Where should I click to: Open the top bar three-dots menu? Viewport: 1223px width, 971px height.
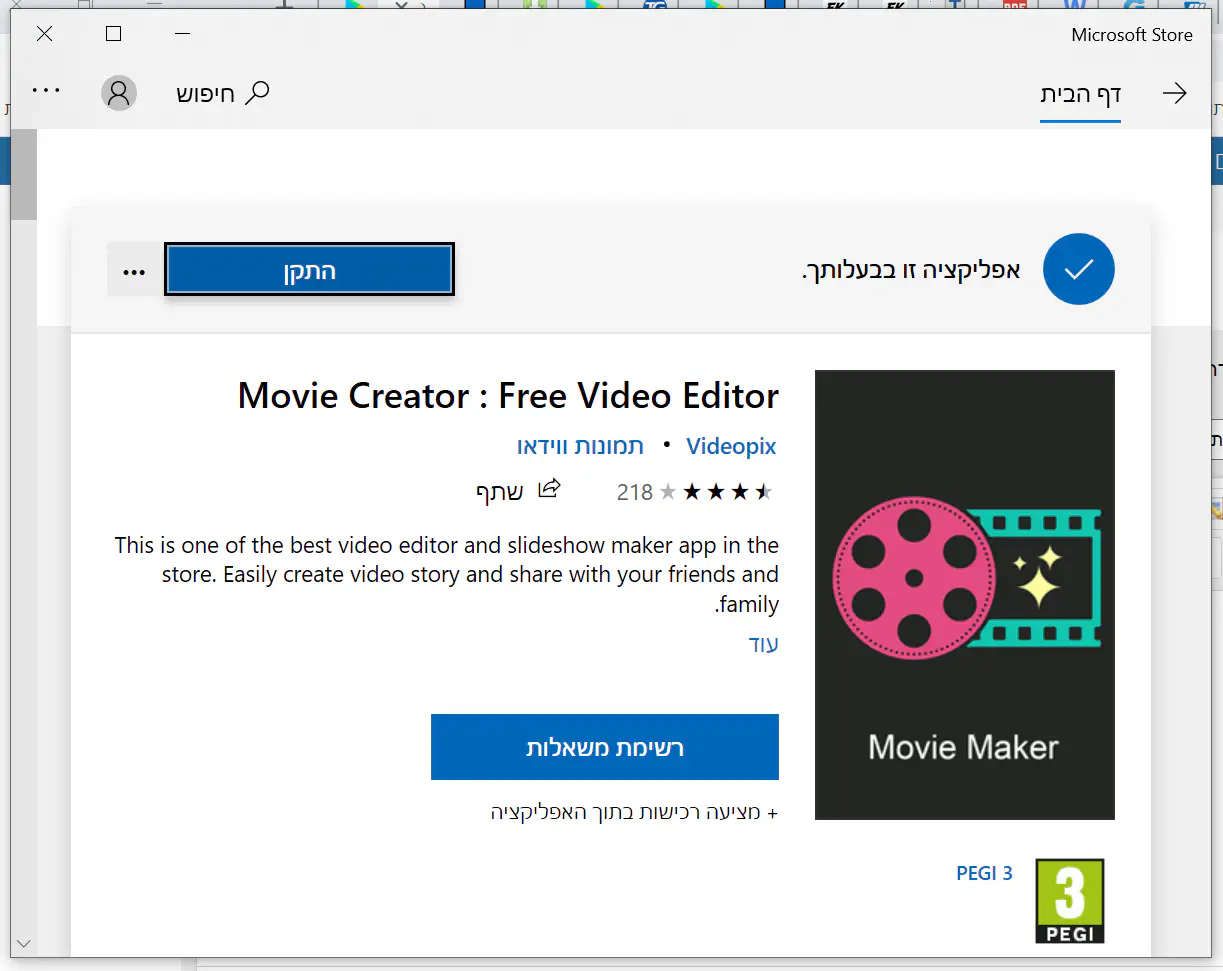point(46,90)
